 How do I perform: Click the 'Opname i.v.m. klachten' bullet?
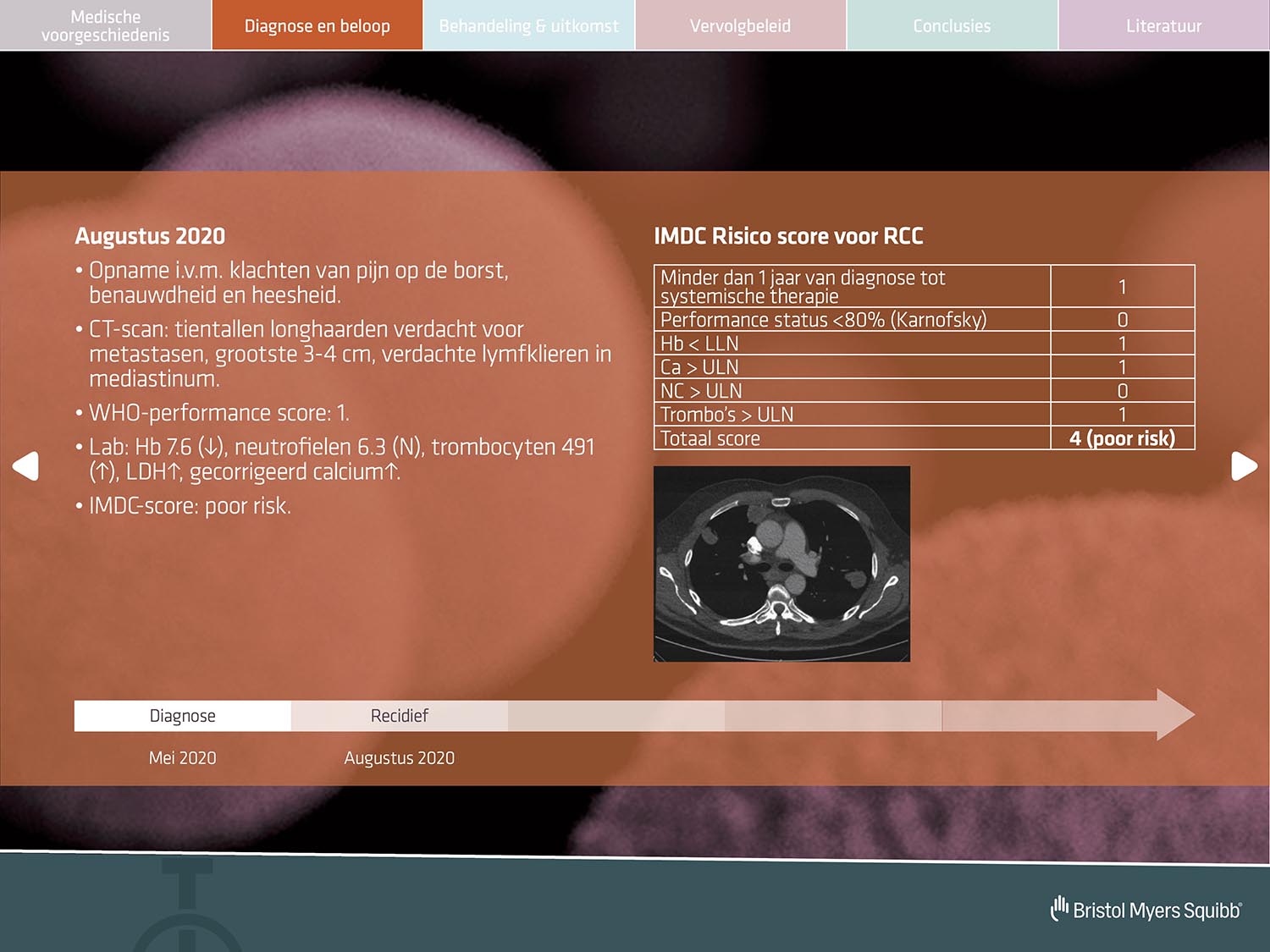(292, 283)
